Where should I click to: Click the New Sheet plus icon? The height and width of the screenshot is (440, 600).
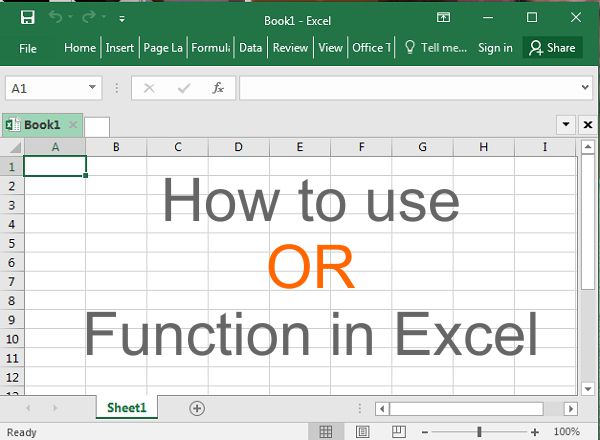click(197, 408)
